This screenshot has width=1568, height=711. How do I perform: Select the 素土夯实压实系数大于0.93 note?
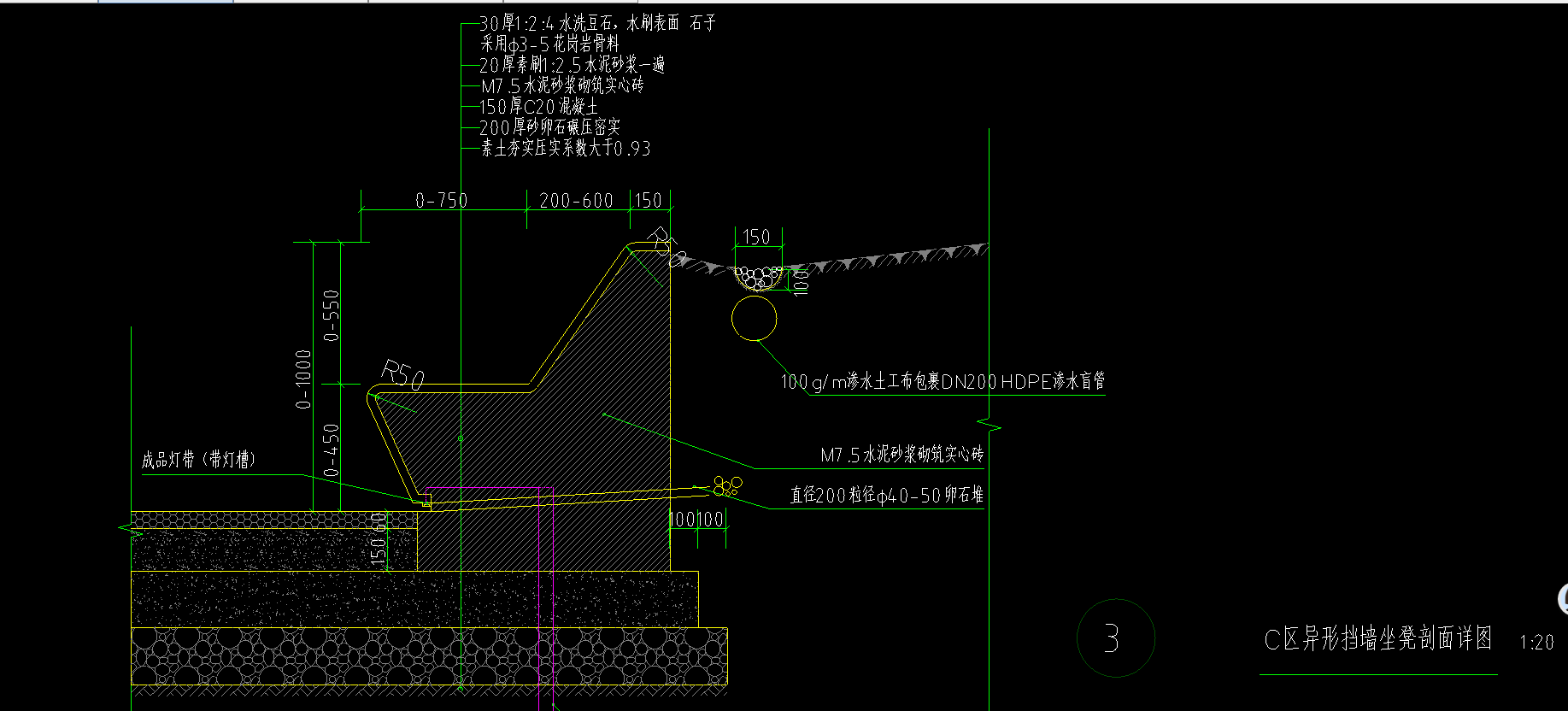pos(565,149)
